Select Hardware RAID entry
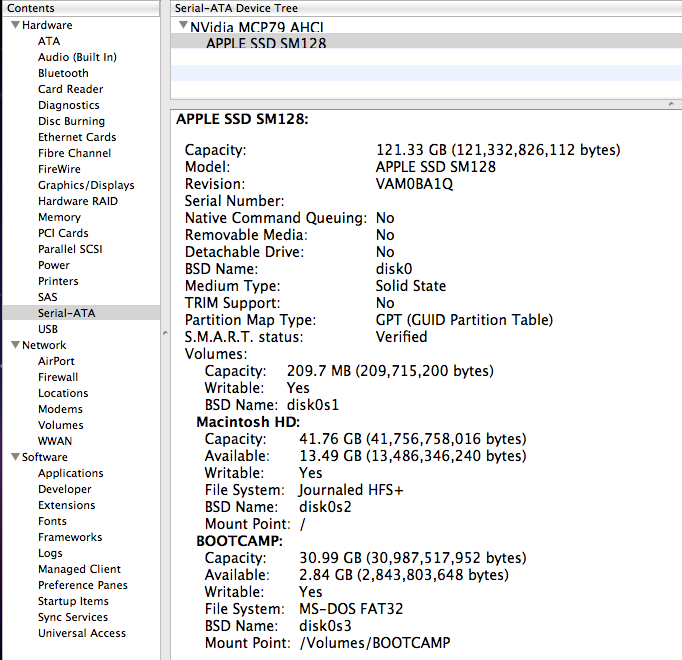Image resolution: width=682 pixels, height=660 pixels. tap(78, 201)
